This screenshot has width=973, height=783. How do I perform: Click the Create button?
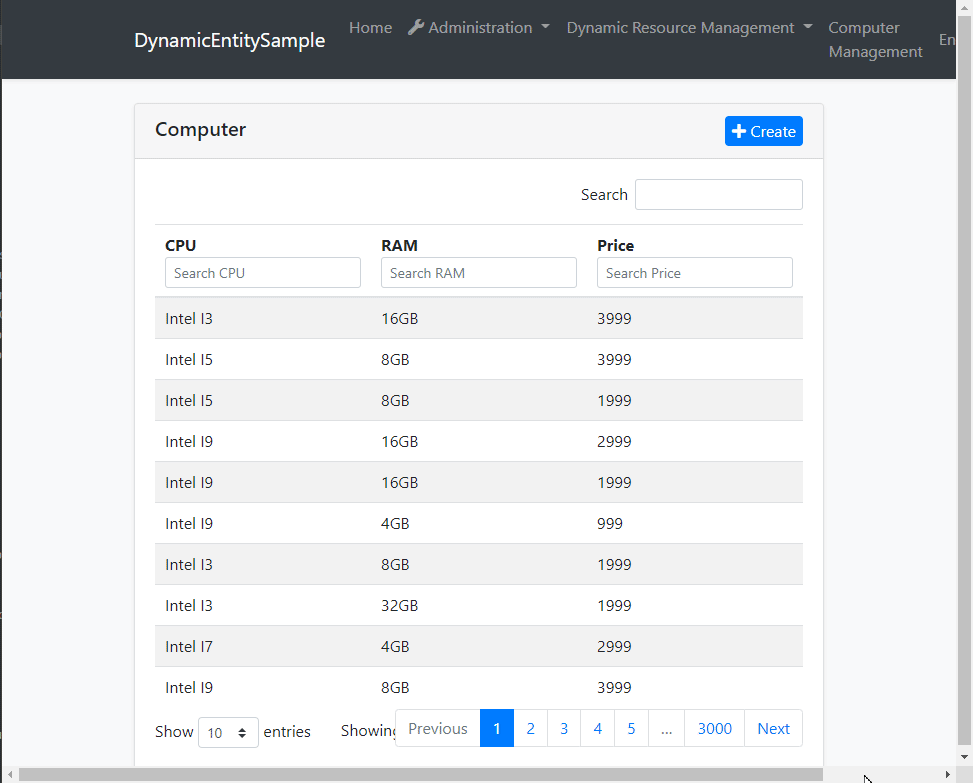[x=764, y=131]
